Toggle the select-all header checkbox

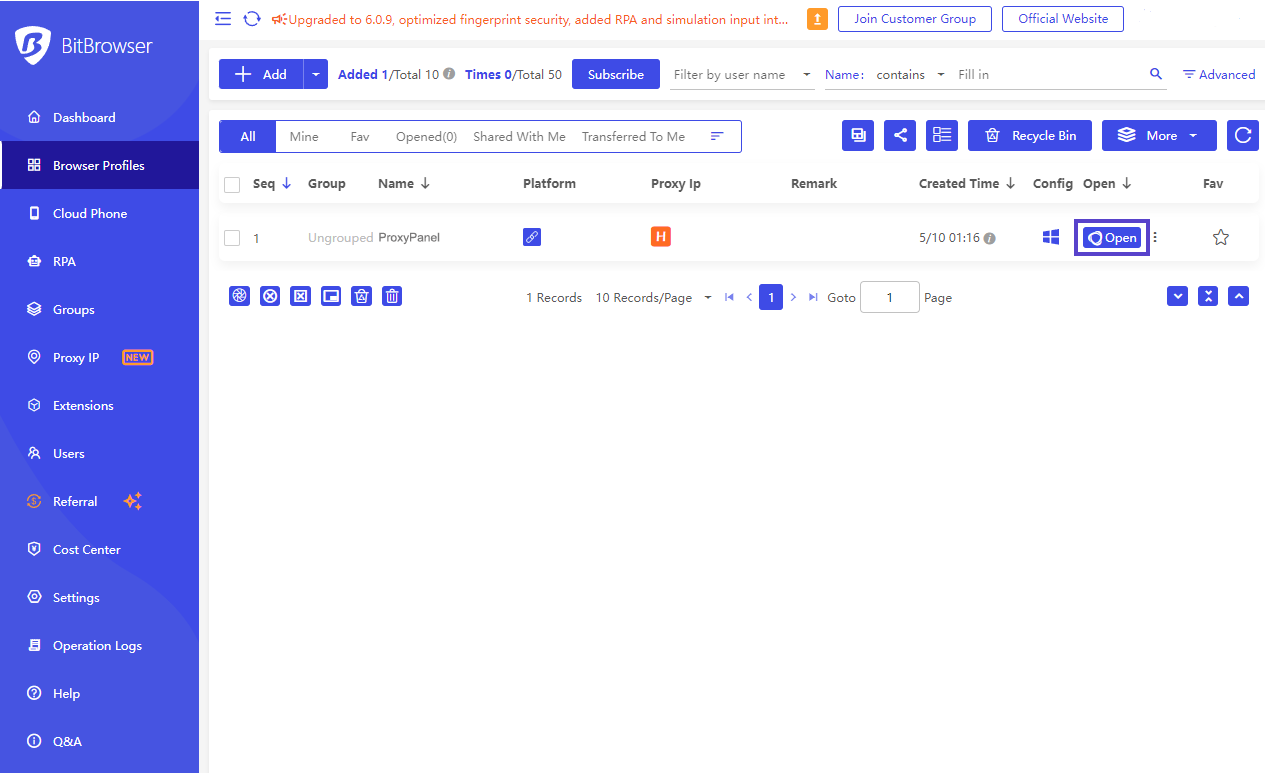[x=232, y=184]
